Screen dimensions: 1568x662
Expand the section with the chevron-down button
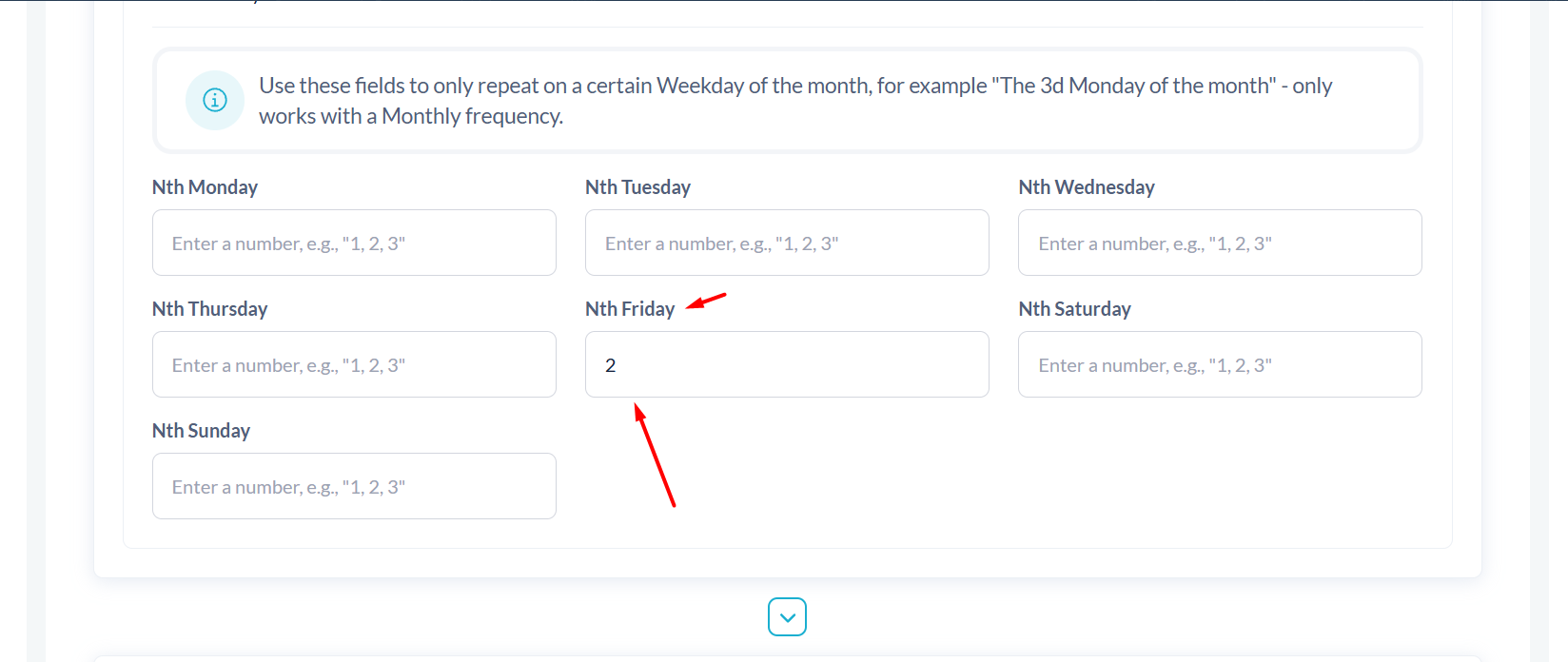pyautogui.click(x=787, y=616)
